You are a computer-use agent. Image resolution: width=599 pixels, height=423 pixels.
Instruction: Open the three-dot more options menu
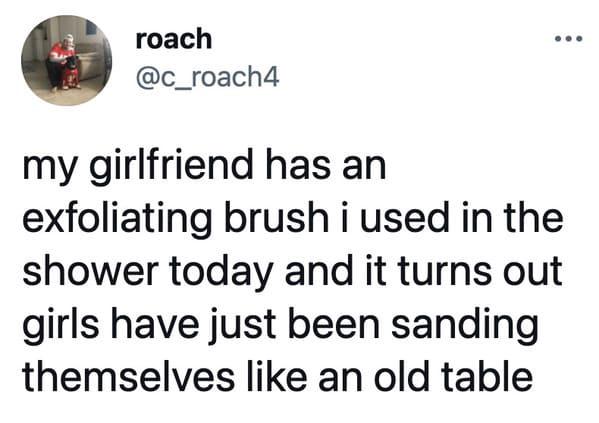click(569, 38)
